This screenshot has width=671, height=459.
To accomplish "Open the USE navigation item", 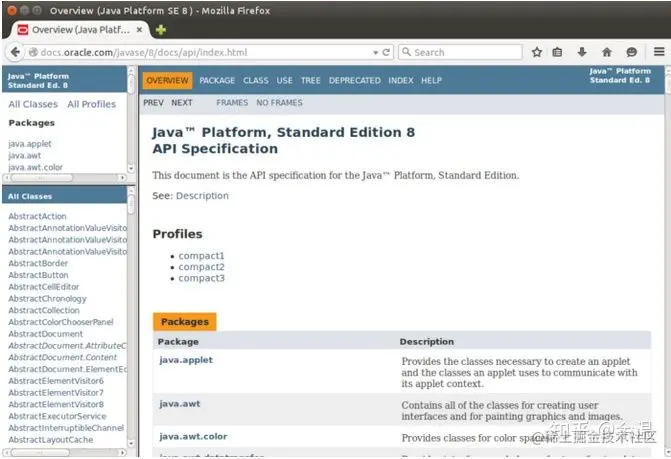I will [284, 80].
